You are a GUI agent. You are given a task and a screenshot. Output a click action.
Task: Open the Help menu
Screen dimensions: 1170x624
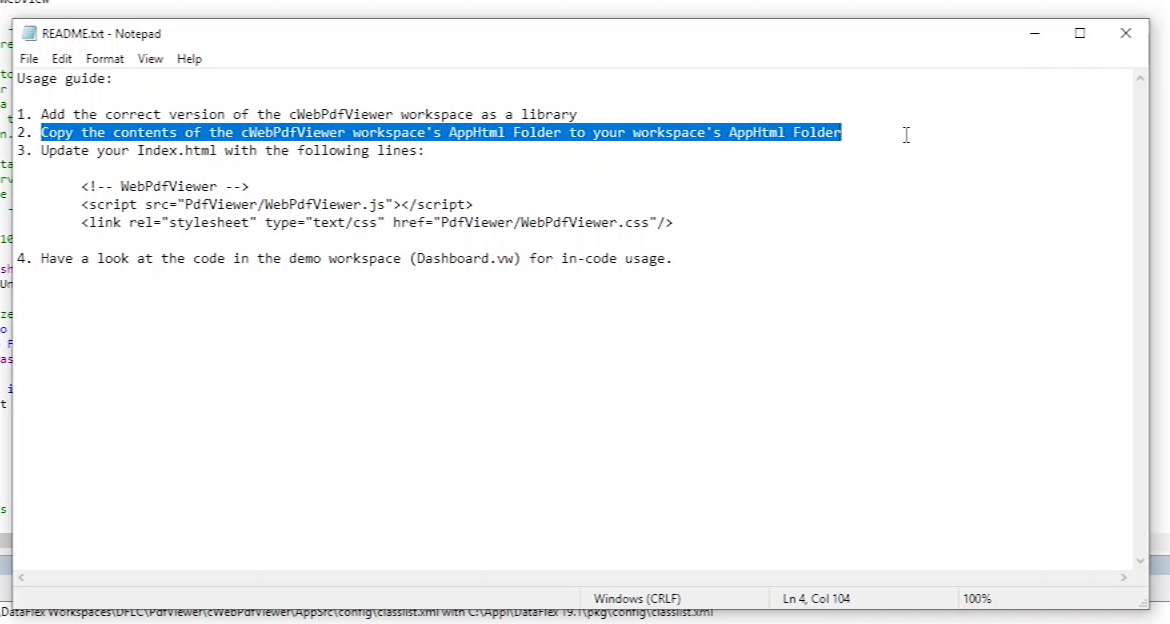tap(189, 59)
